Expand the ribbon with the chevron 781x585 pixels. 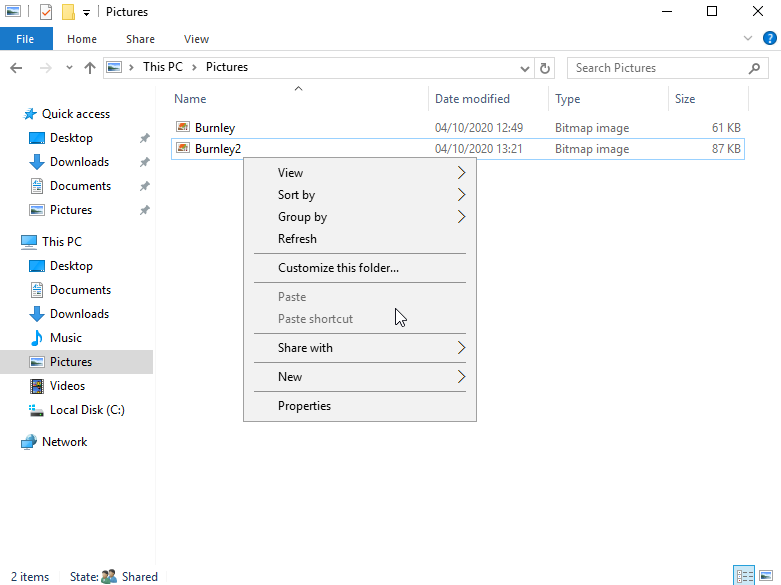(x=748, y=38)
